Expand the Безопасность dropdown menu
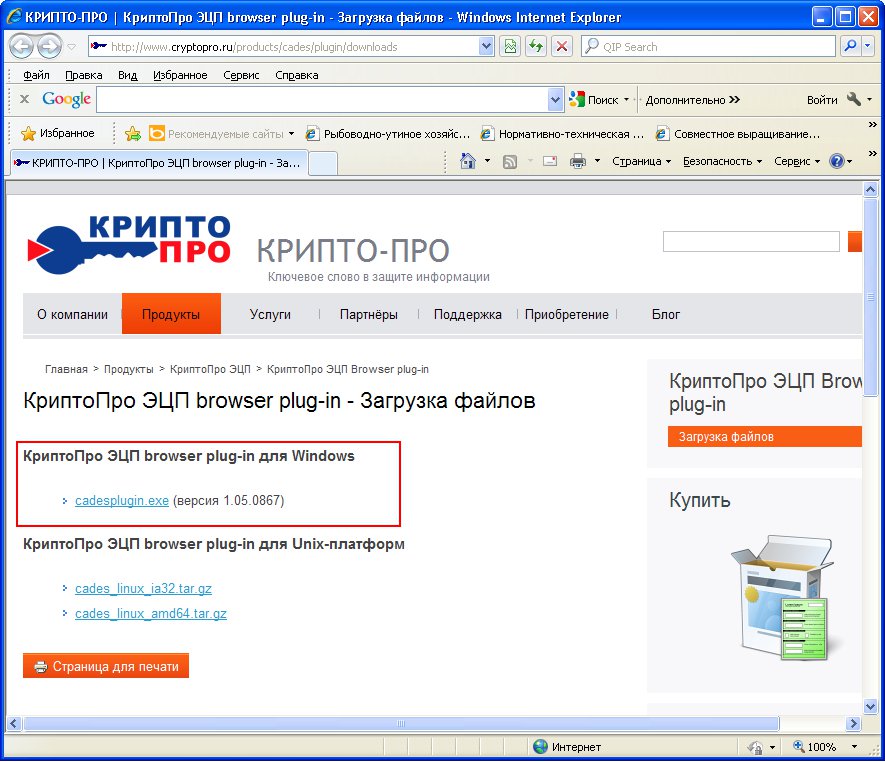 pos(722,161)
